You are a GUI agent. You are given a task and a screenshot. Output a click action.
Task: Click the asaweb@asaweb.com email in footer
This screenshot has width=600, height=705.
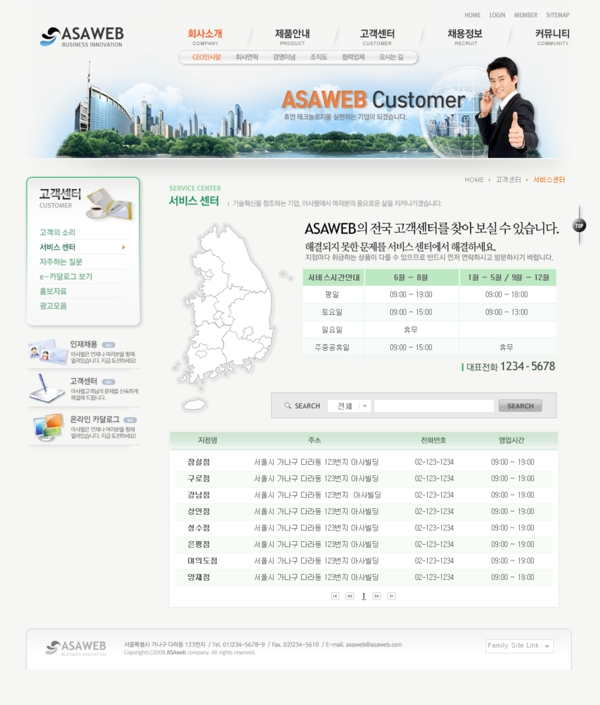(374, 644)
